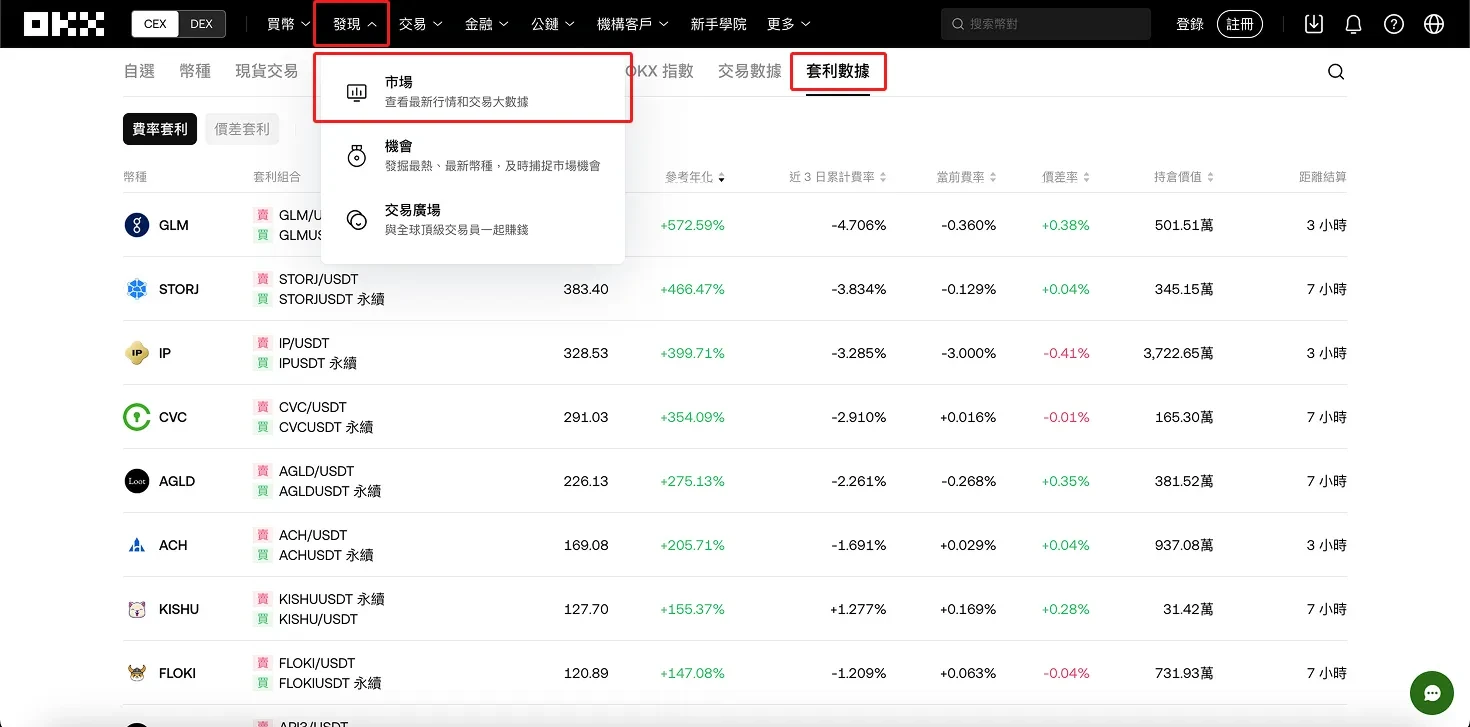Click the 註冊 button

click(x=1240, y=24)
